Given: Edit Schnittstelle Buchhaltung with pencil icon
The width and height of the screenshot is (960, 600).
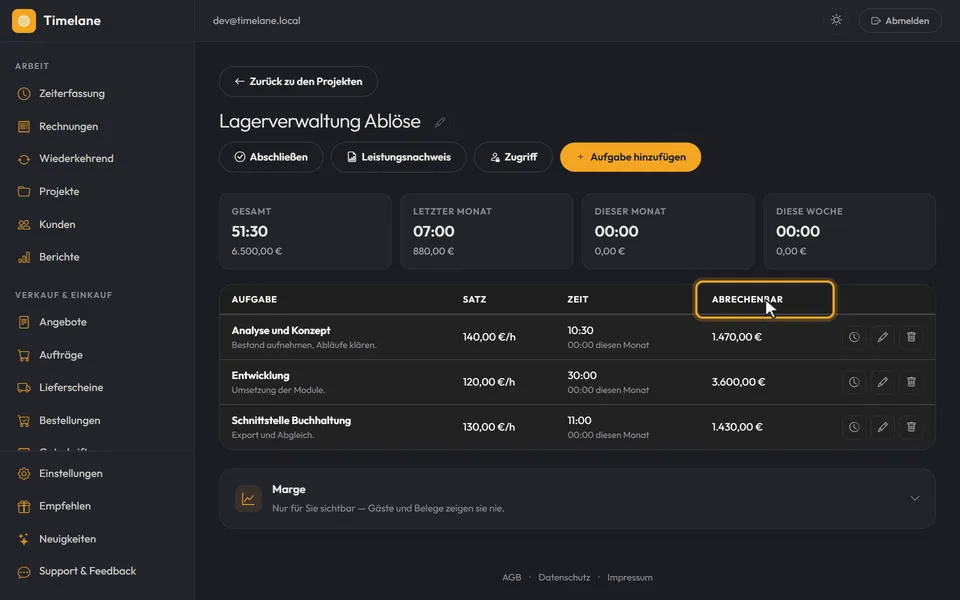Looking at the screenshot, I should tap(882, 427).
